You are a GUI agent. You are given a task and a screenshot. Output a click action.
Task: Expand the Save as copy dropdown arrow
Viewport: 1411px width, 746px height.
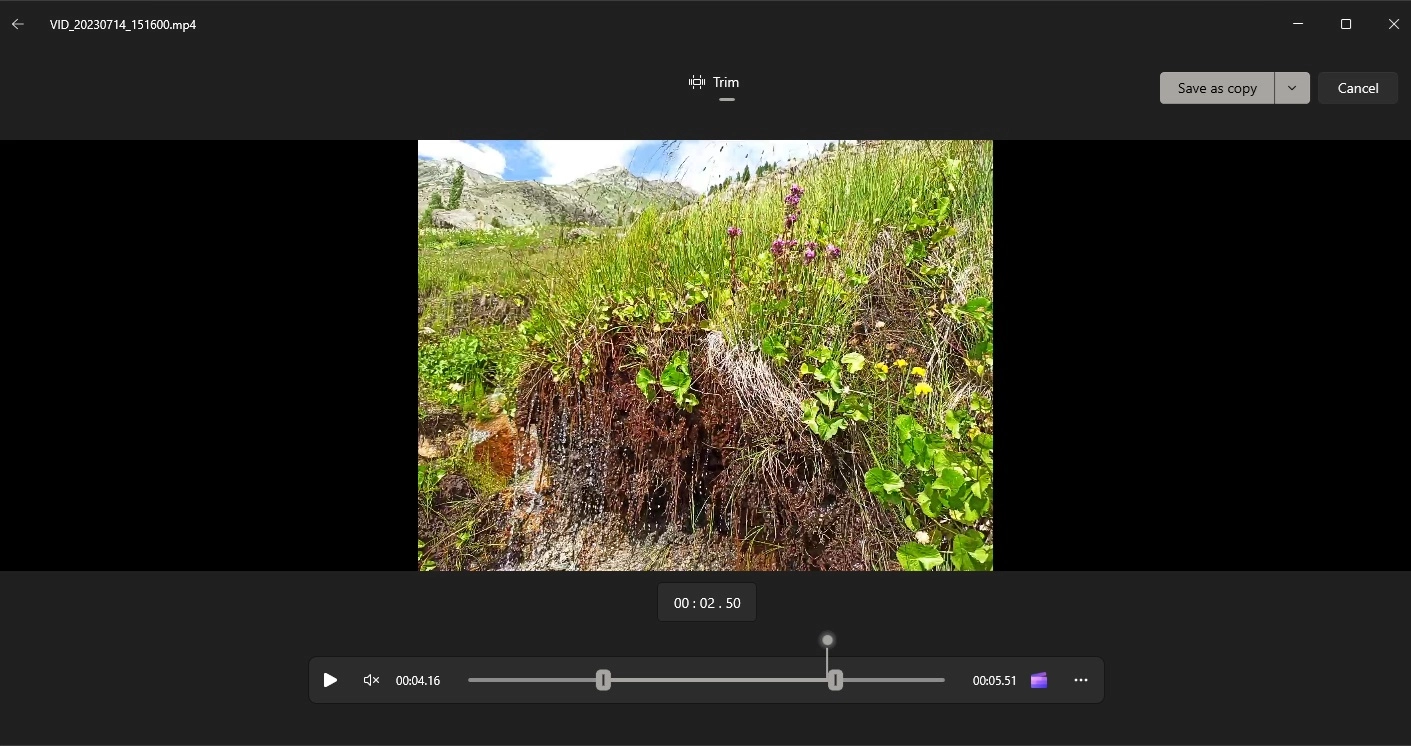coord(1292,88)
